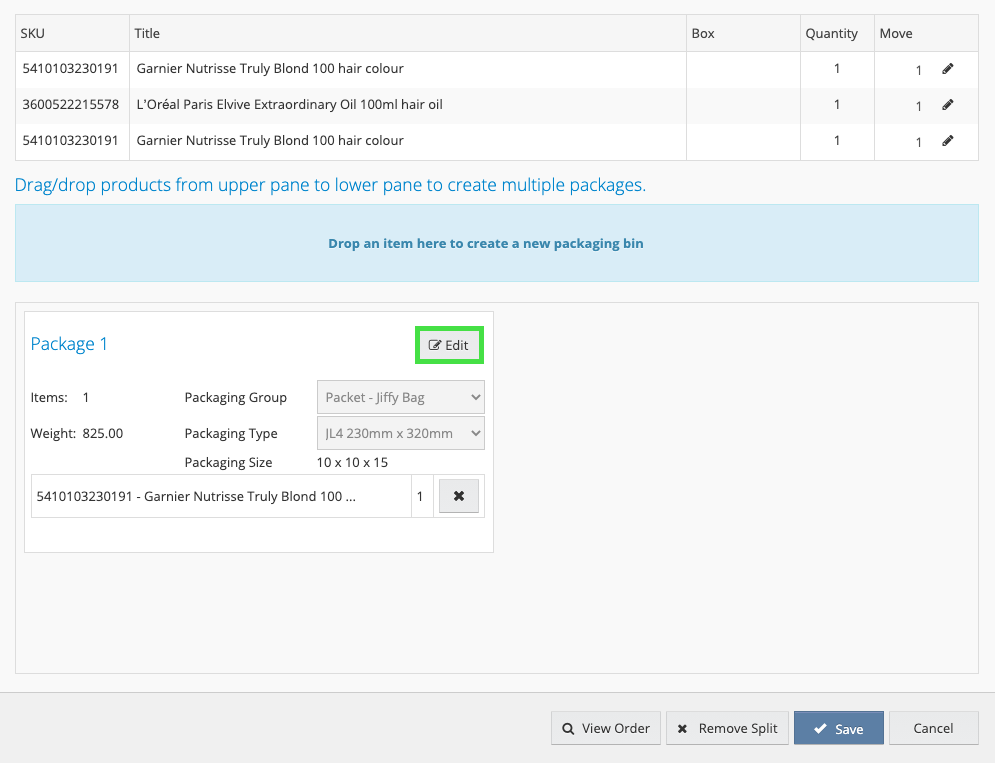Click the Move column header
Image resolution: width=995 pixels, height=763 pixels.
click(895, 33)
